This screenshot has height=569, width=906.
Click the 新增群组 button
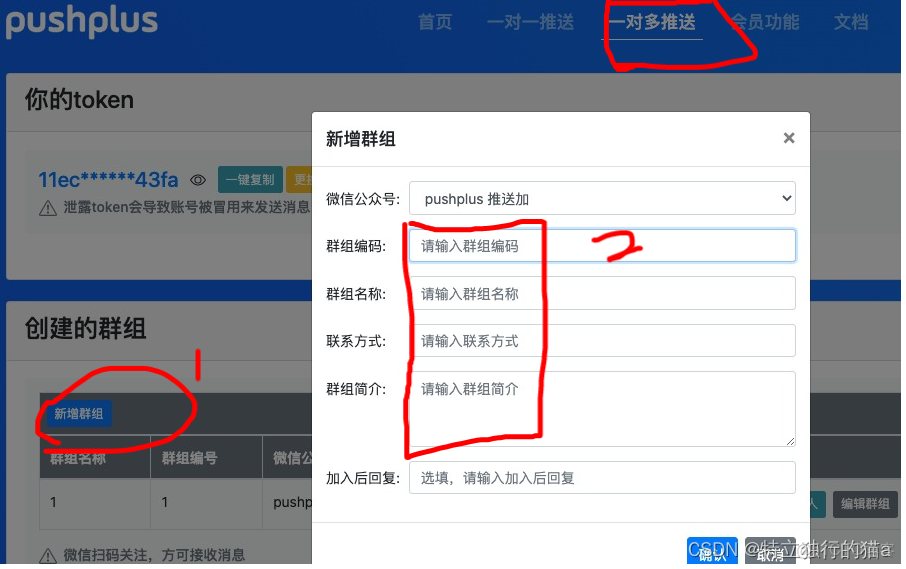[79, 414]
